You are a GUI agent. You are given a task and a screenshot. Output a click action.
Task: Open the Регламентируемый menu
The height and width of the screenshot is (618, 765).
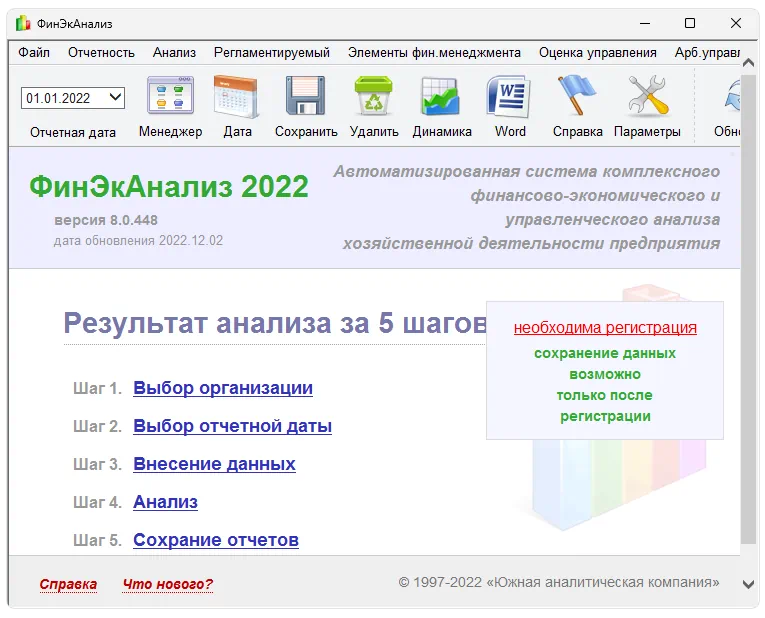[x=272, y=52]
